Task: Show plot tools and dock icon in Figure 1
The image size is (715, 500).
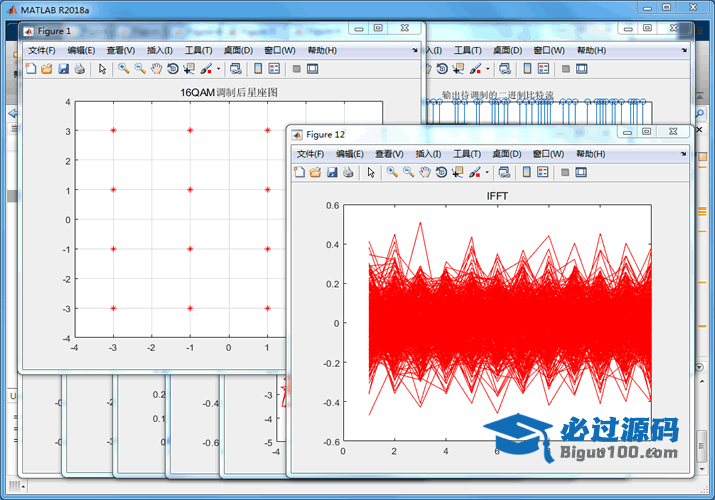Action: (312, 69)
